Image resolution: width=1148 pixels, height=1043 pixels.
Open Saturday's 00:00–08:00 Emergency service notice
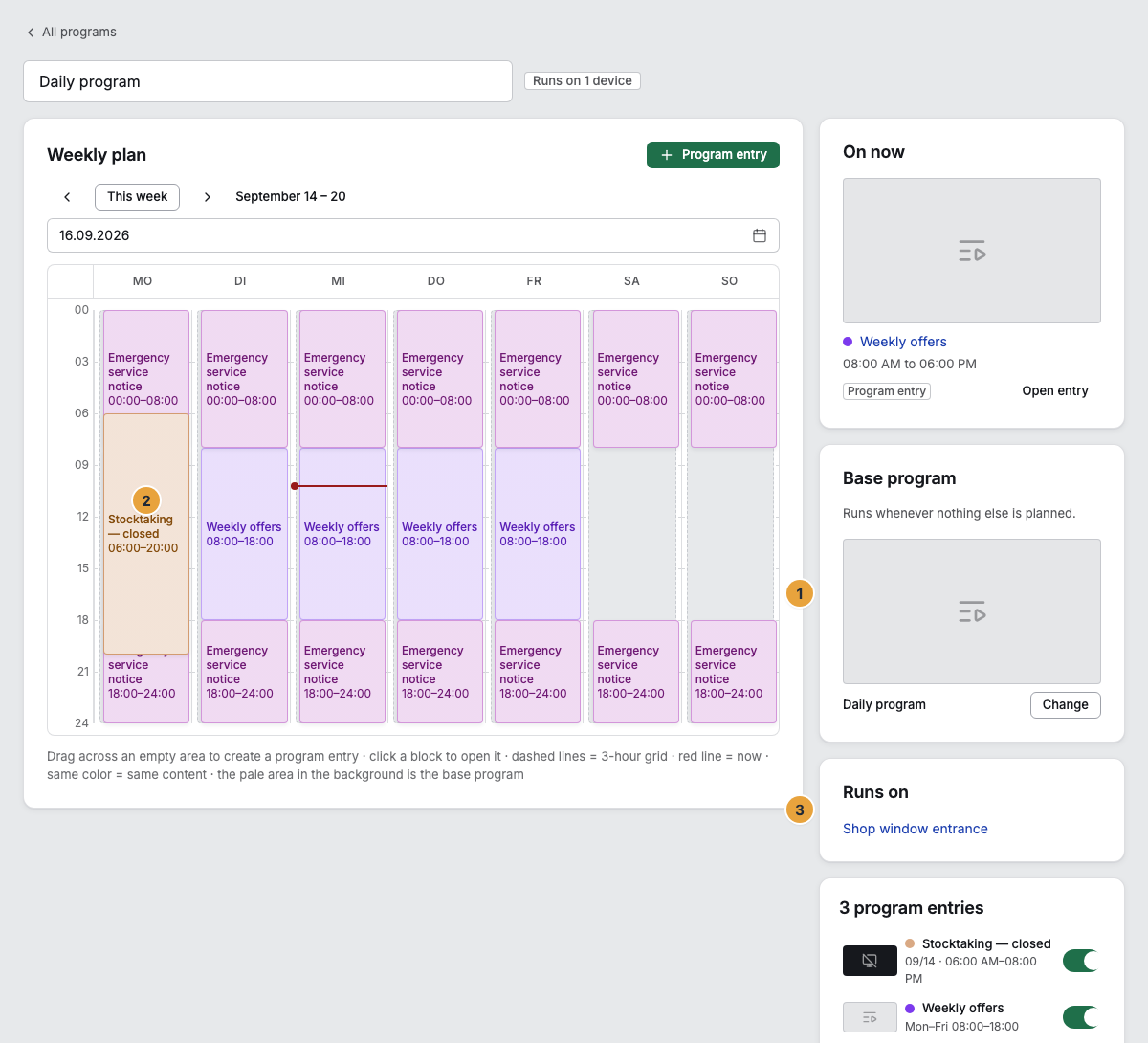(636, 379)
